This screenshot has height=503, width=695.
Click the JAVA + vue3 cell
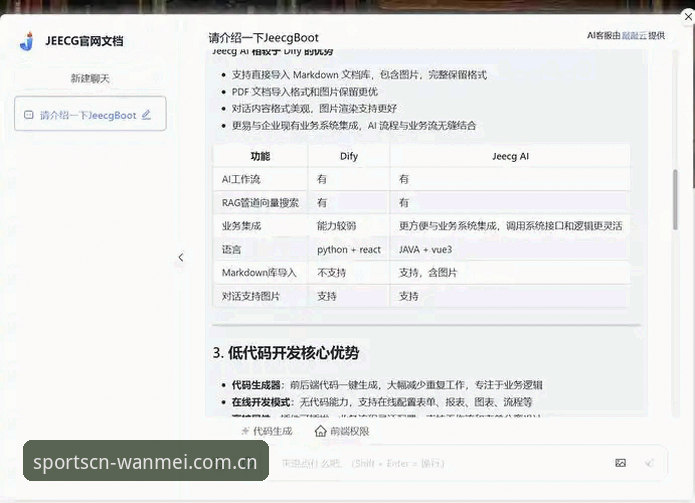(x=510, y=250)
